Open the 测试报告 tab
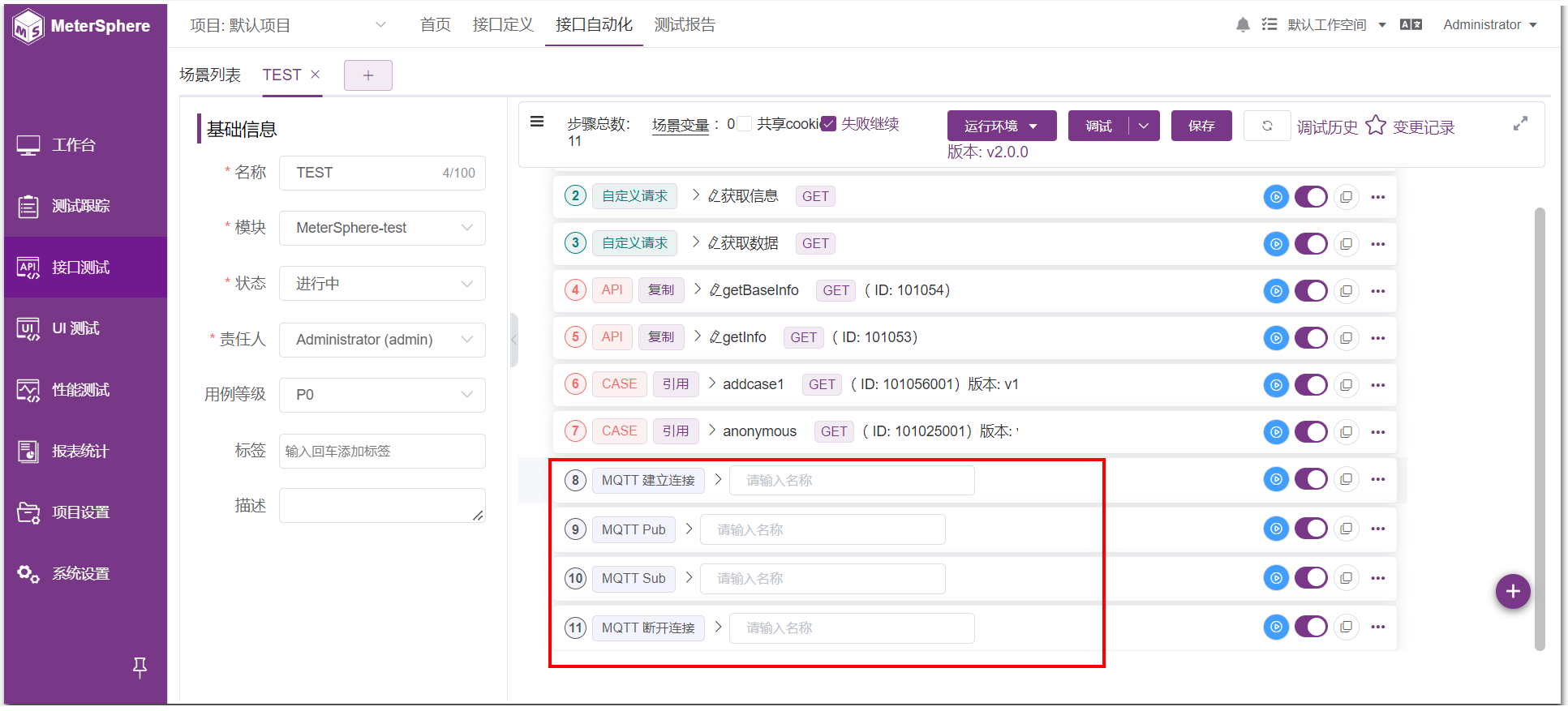This screenshot has width=1568, height=711. pos(685,25)
